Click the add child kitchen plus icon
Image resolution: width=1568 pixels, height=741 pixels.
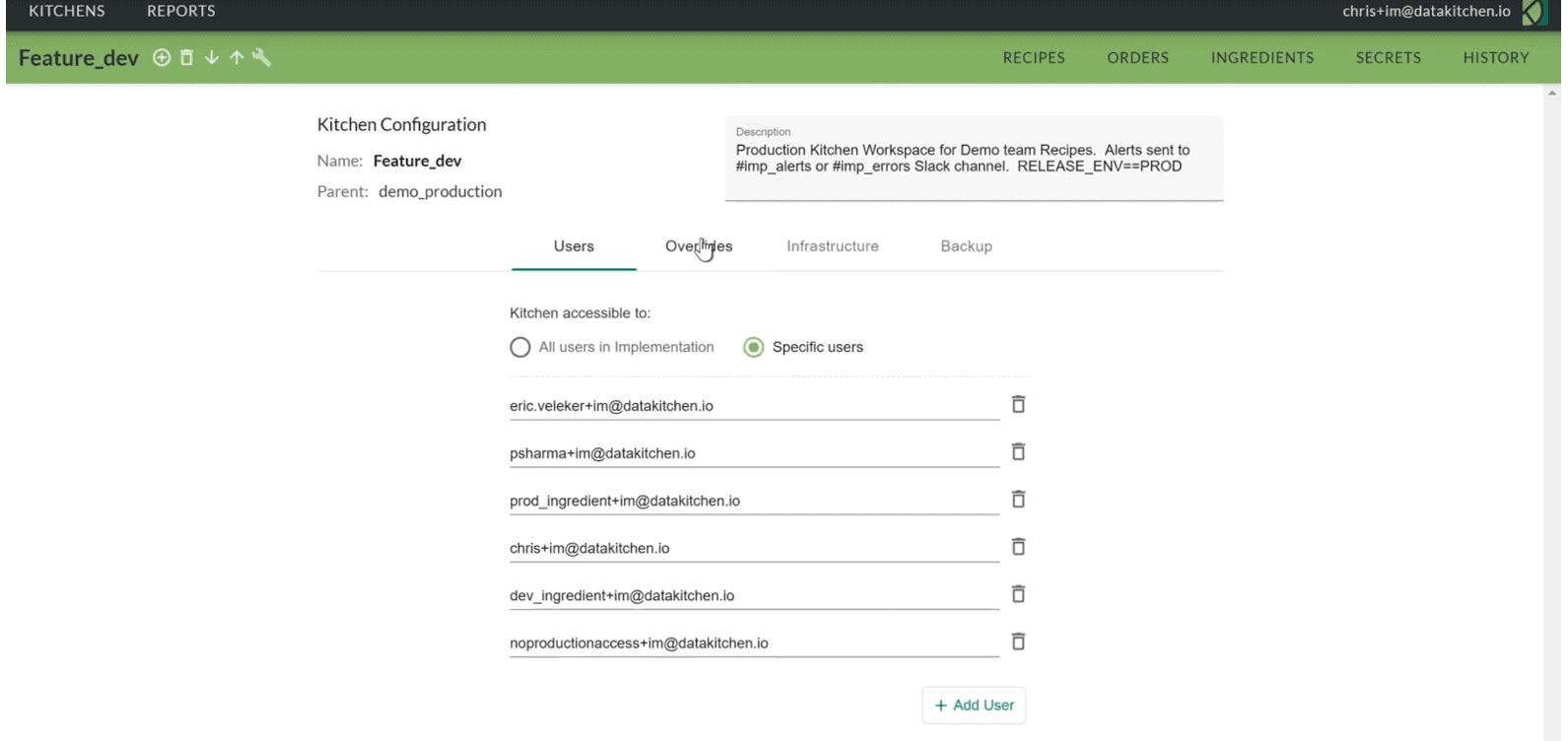[162, 58]
